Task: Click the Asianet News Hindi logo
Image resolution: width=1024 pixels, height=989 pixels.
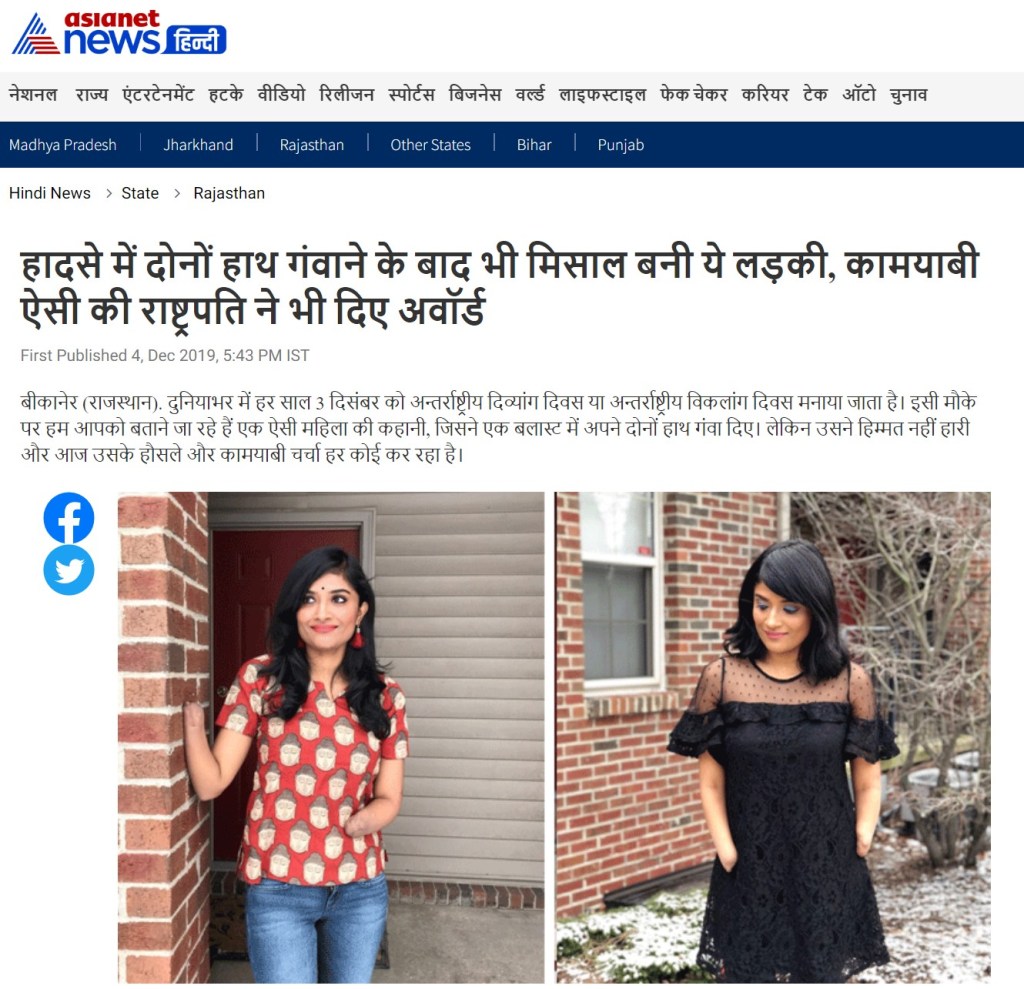Action: click(x=120, y=33)
